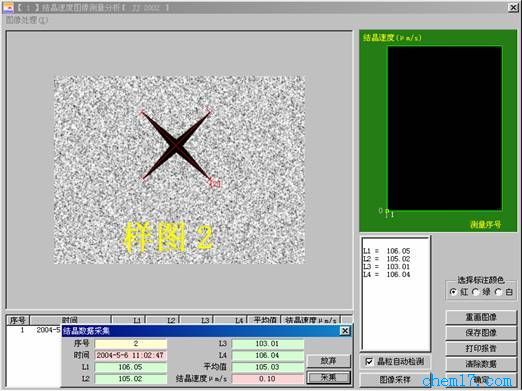This screenshot has width=522, height=391.
Task: Click the black crystal cross center in the image
Action: pos(176,145)
